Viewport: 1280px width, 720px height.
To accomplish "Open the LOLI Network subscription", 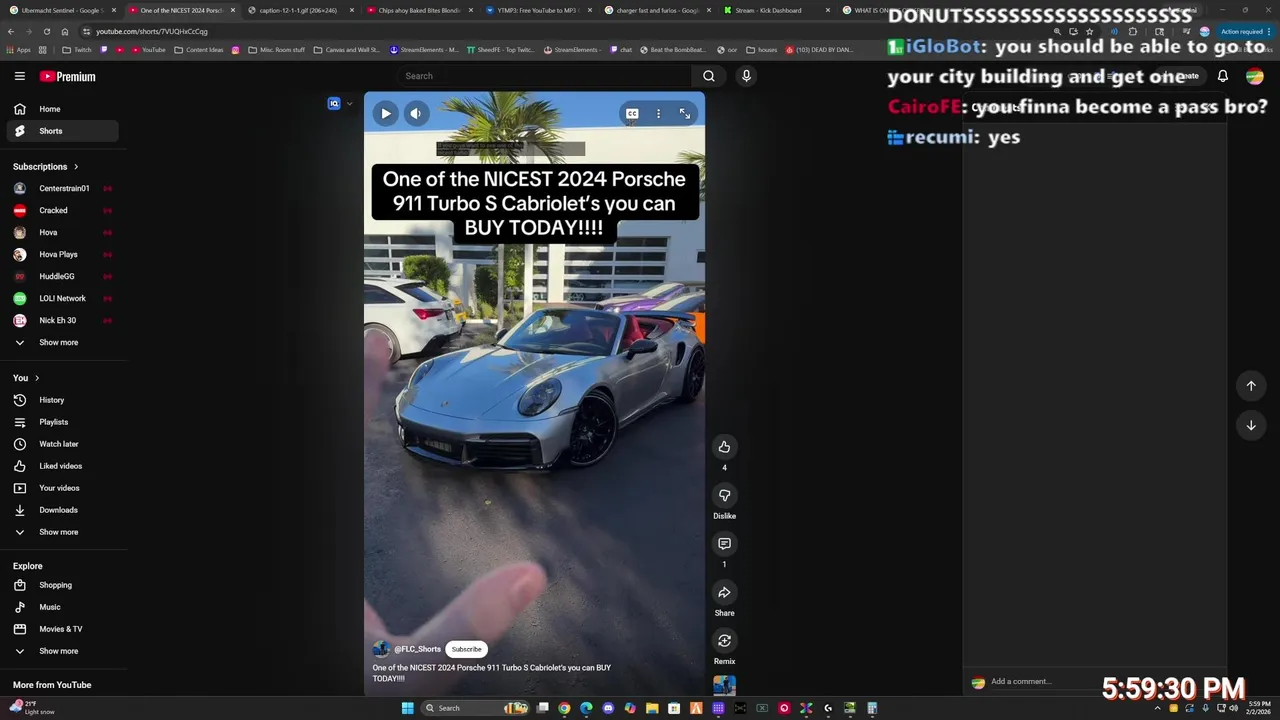I will (x=62, y=298).
